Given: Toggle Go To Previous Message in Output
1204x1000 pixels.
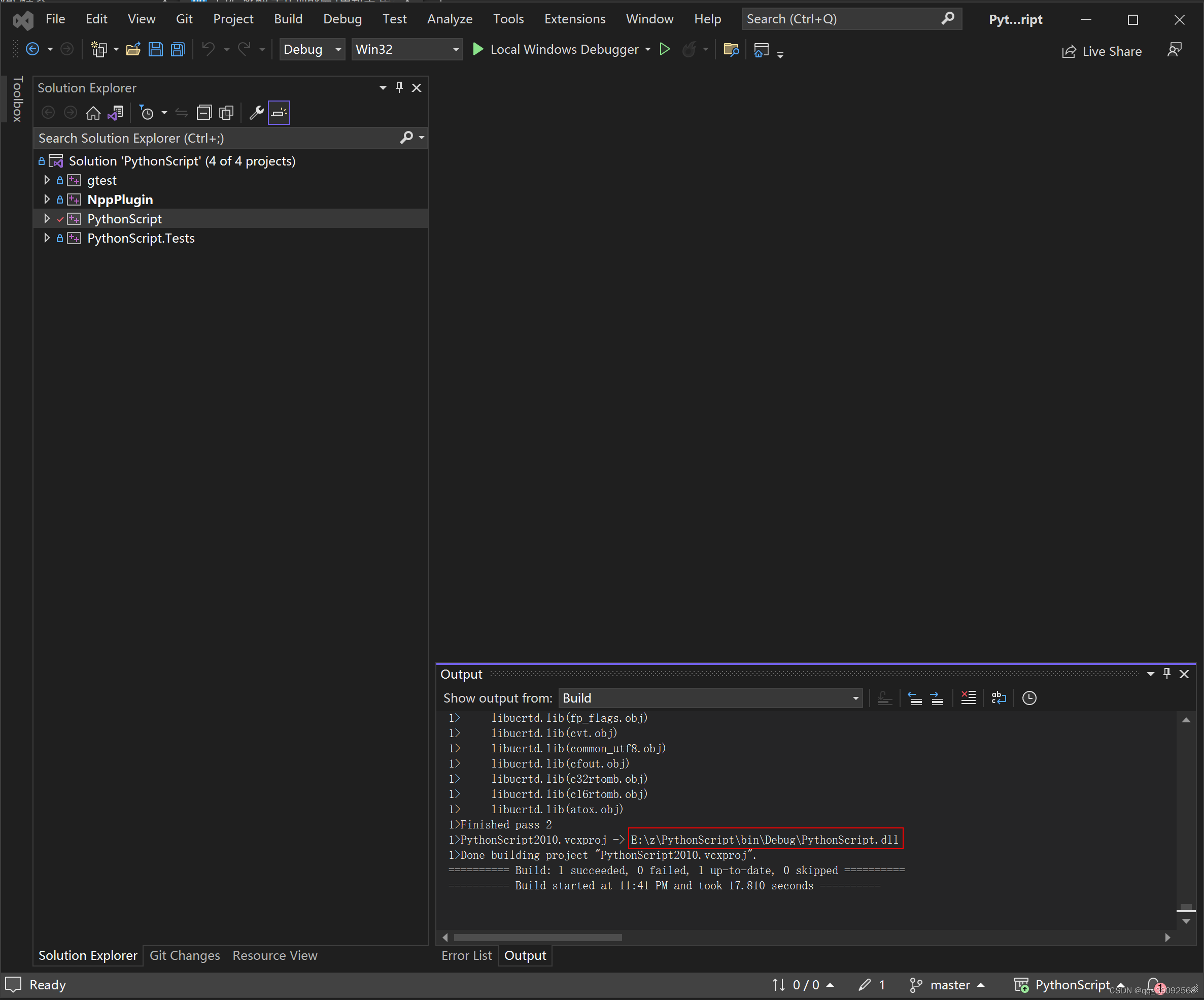Looking at the screenshot, I should click(x=914, y=698).
